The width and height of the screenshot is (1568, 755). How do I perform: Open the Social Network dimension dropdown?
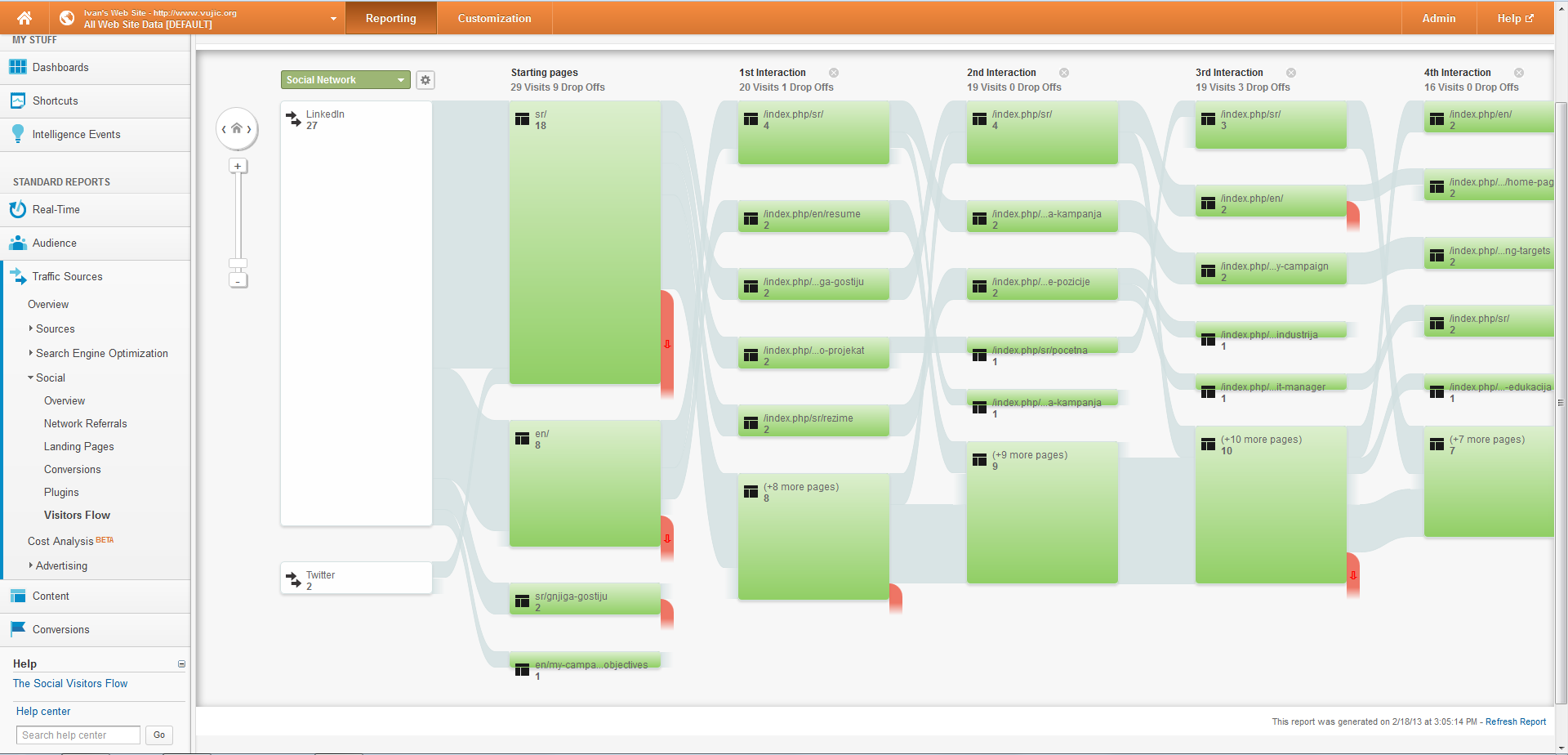tap(345, 80)
